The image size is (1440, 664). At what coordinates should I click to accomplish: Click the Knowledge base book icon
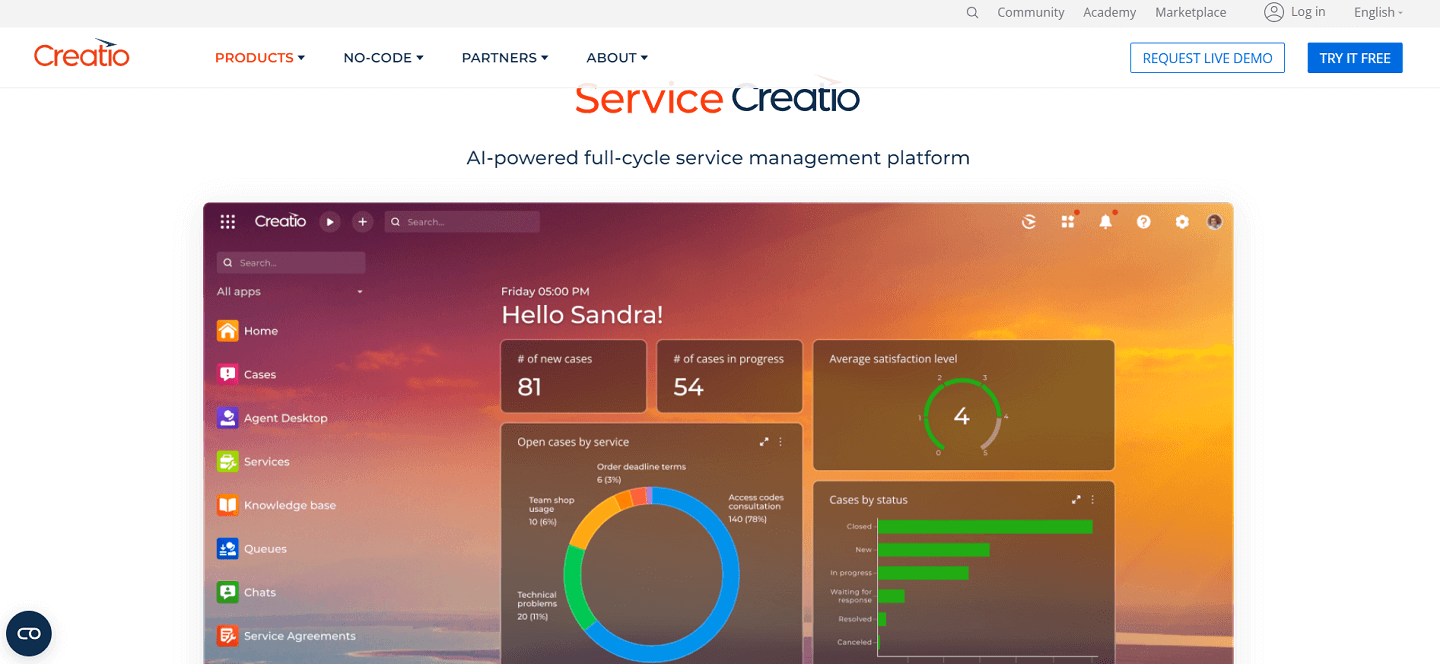(x=228, y=505)
